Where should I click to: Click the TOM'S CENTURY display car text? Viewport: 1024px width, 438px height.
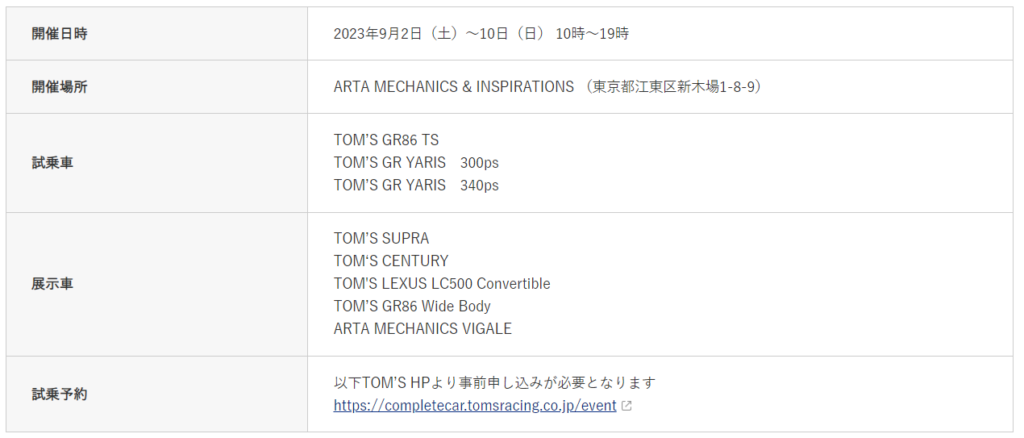click(391, 261)
